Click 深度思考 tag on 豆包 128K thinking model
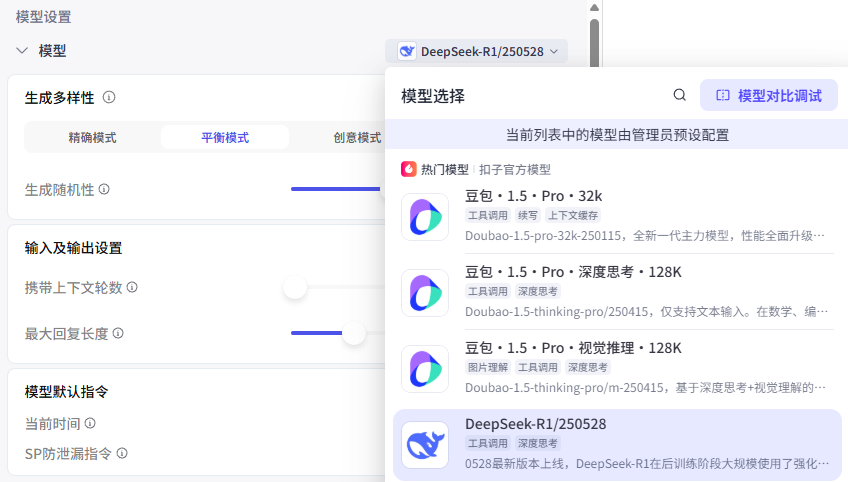The image size is (848, 482). coord(538,291)
